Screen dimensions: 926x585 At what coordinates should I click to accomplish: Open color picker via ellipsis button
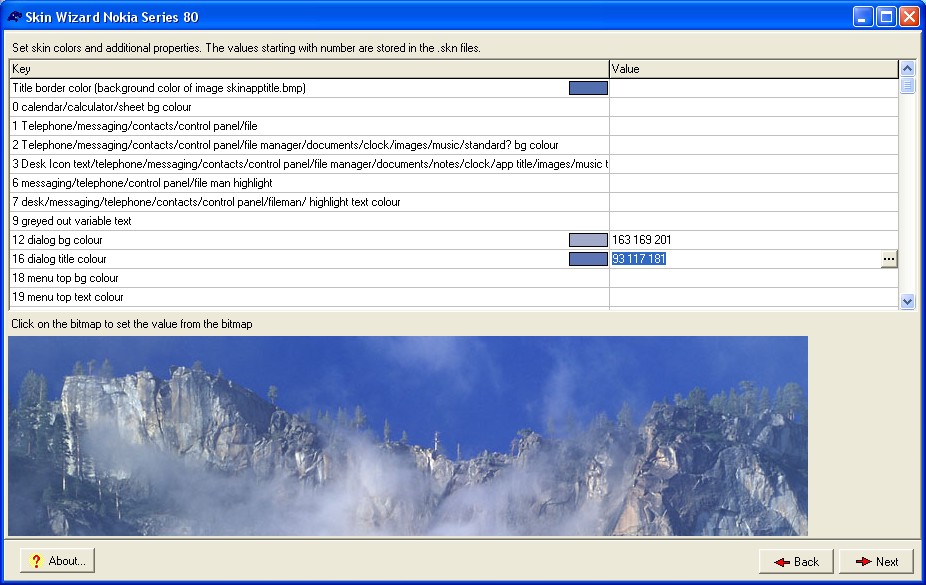(888, 259)
